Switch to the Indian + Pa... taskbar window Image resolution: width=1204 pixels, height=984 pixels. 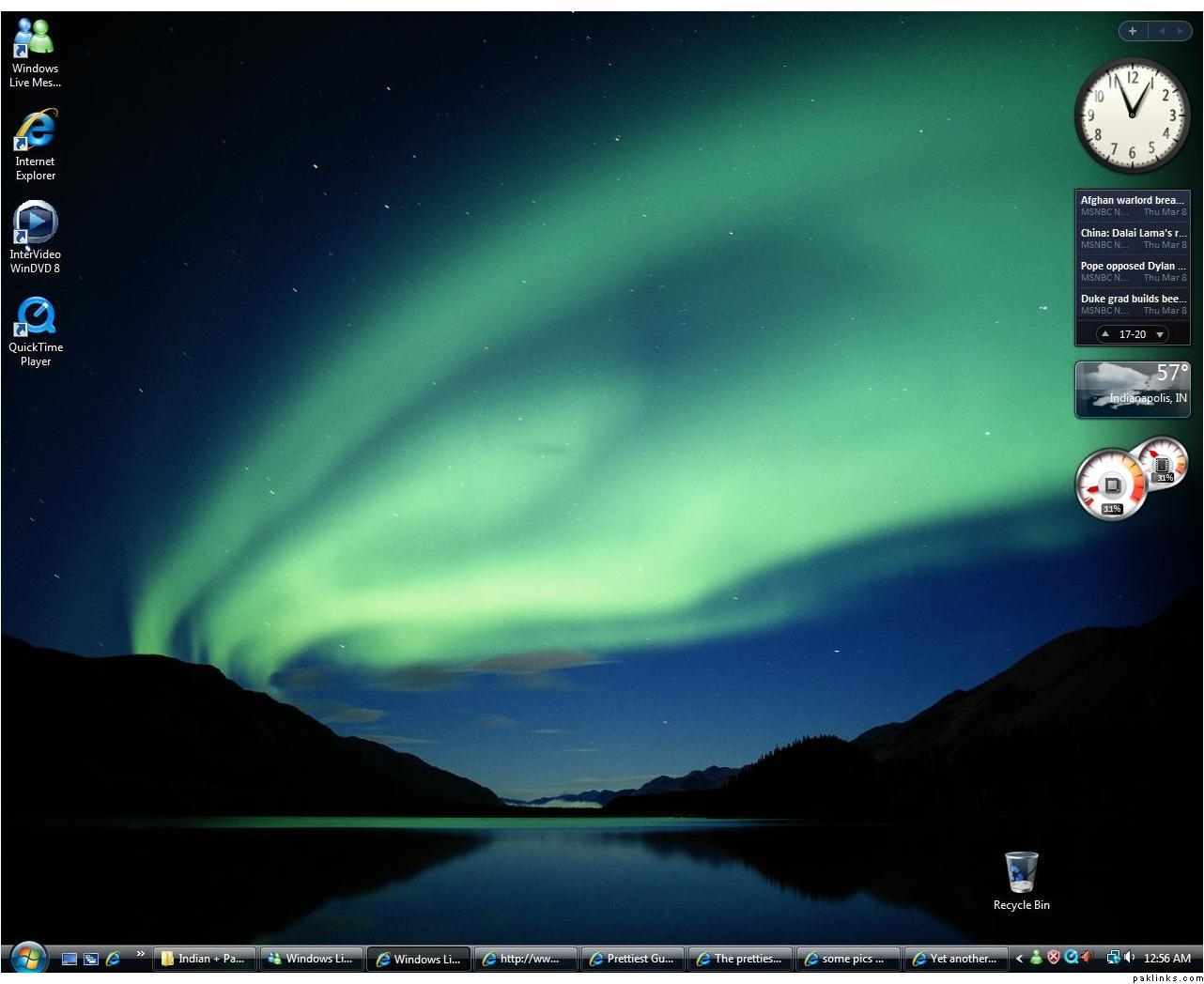tap(203, 959)
